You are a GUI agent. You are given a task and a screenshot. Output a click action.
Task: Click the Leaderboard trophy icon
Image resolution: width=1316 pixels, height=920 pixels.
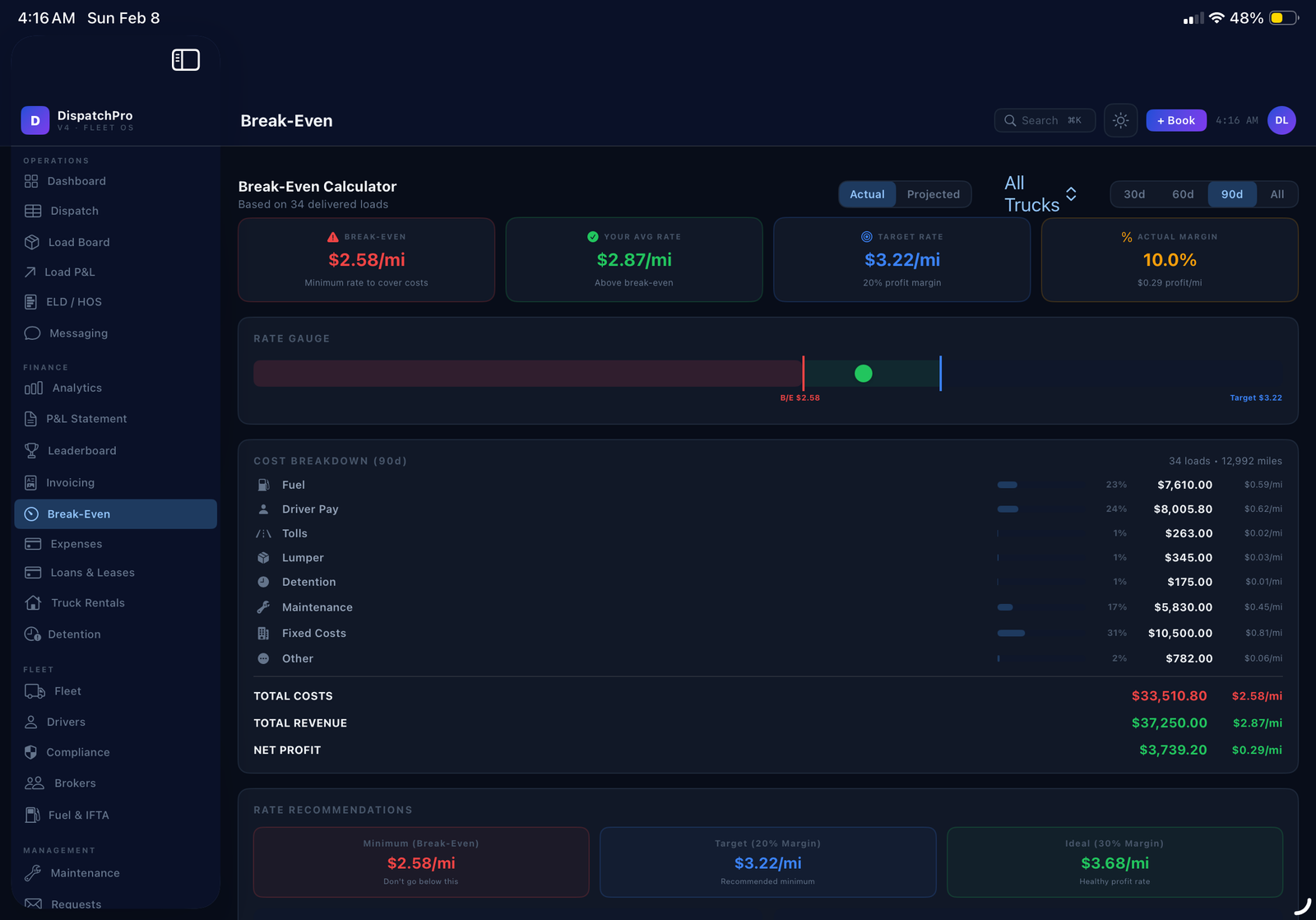coord(32,451)
